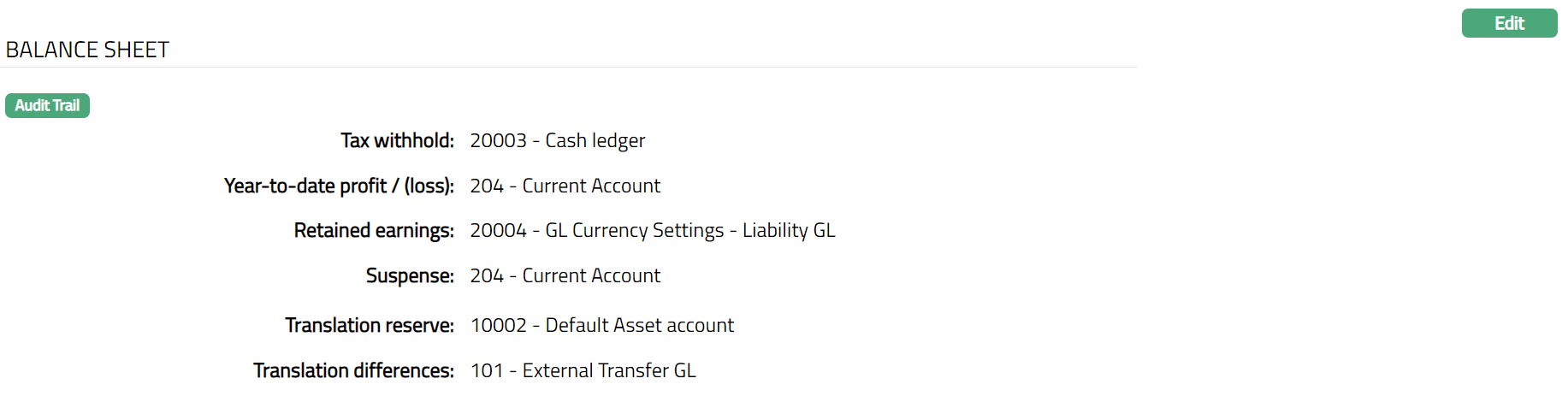Click account code 204 in Suspense row
The image size is (1568, 396).
pyautogui.click(x=487, y=275)
